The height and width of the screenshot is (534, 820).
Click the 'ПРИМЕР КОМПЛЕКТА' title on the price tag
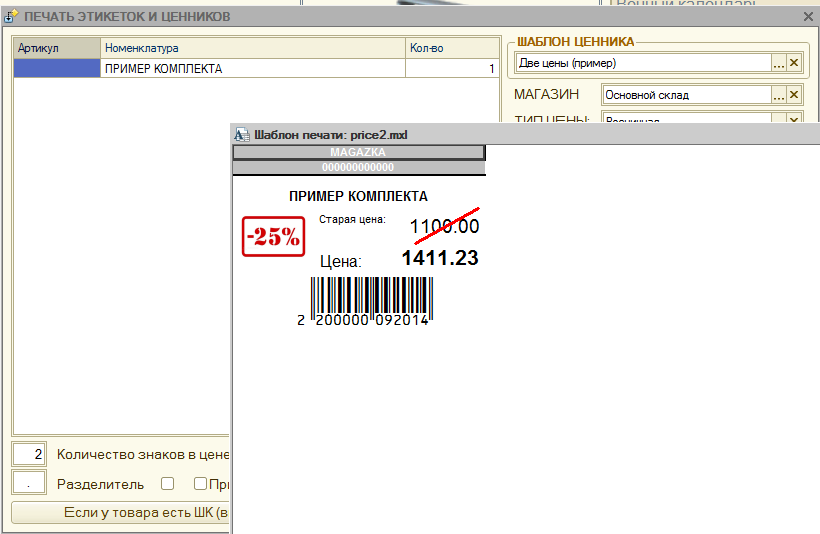[x=358, y=196]
